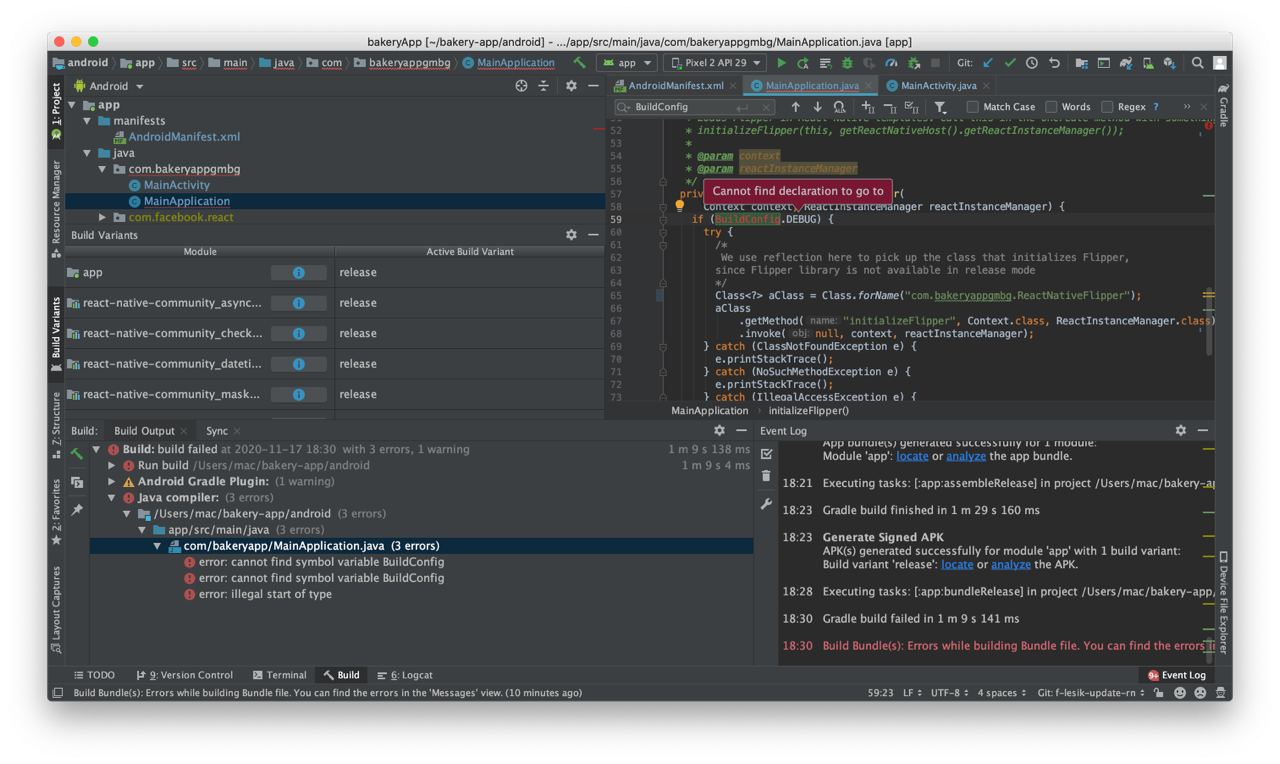This screenshot has height=764, width=1280.
Task: Click the analyze link for the app bundle
Action: 965,456
